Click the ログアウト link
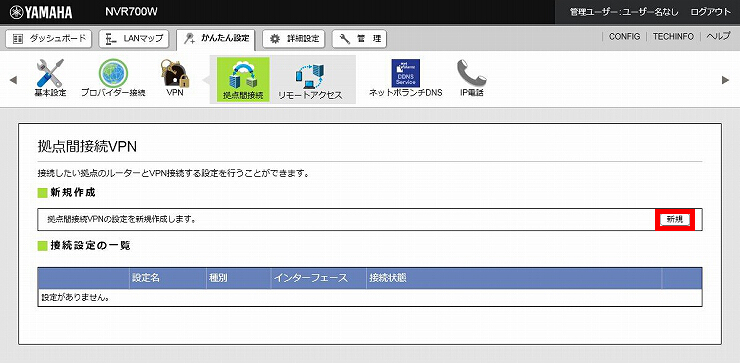740x363 pixels. (x=710, y=12)
